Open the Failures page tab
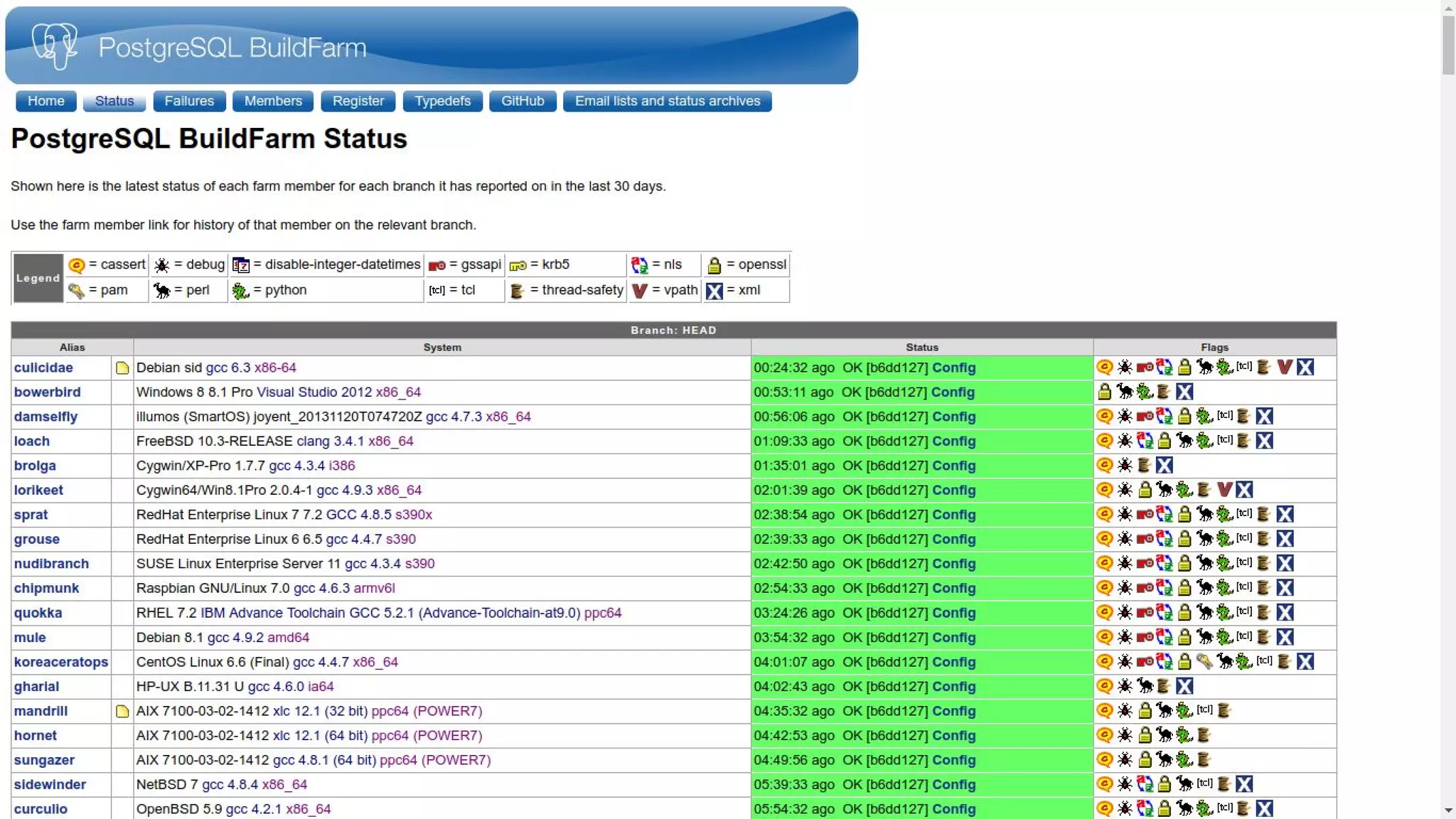Viewport: 1456px width, 819px height. [189, 101]
